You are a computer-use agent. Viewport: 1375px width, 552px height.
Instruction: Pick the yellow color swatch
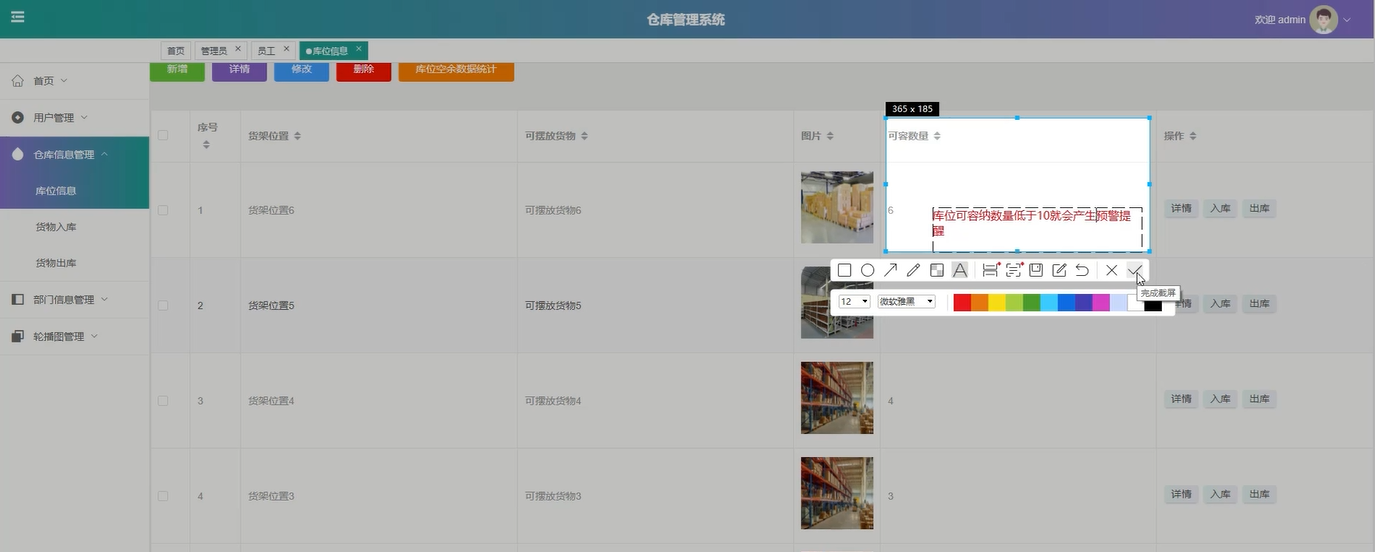997,303
